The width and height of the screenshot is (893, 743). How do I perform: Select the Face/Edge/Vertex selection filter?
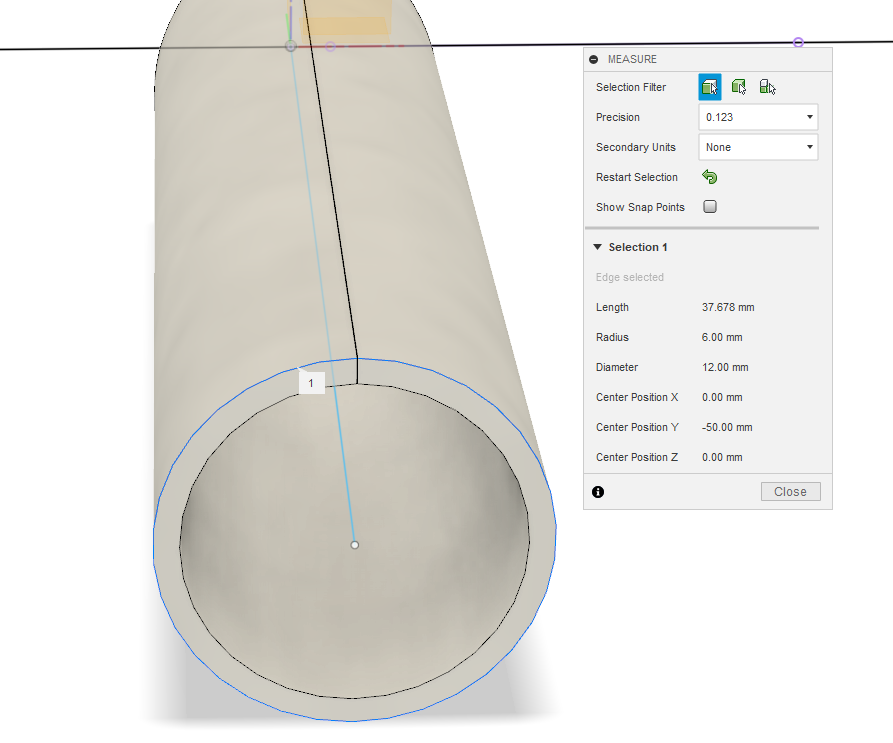709,87
